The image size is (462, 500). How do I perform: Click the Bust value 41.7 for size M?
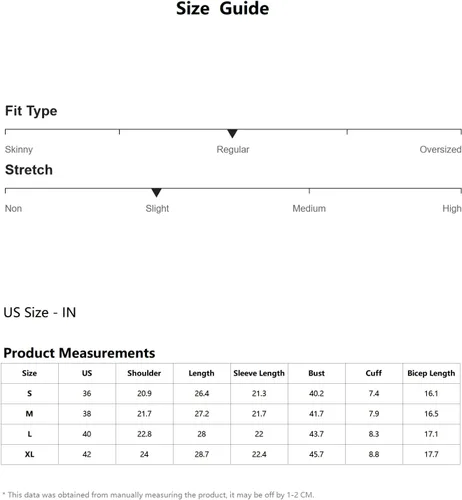(316, 414)
